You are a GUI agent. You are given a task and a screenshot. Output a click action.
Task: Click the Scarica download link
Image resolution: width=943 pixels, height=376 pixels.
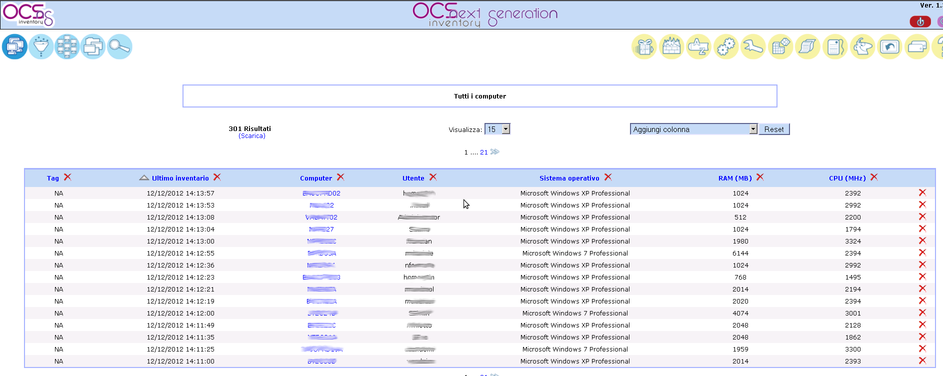(251, 136)
